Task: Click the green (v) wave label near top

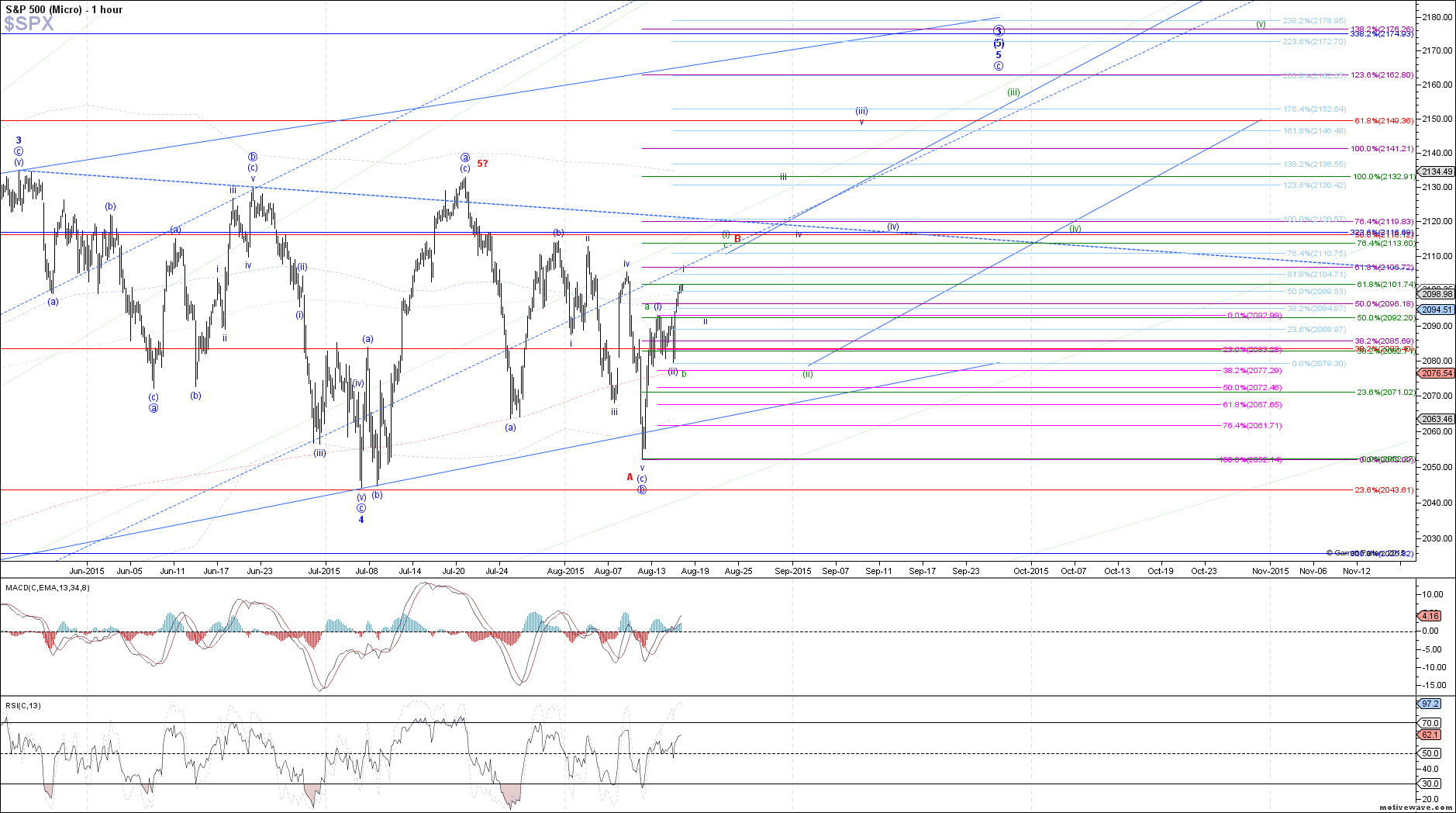Action: tap(1261, 24)
